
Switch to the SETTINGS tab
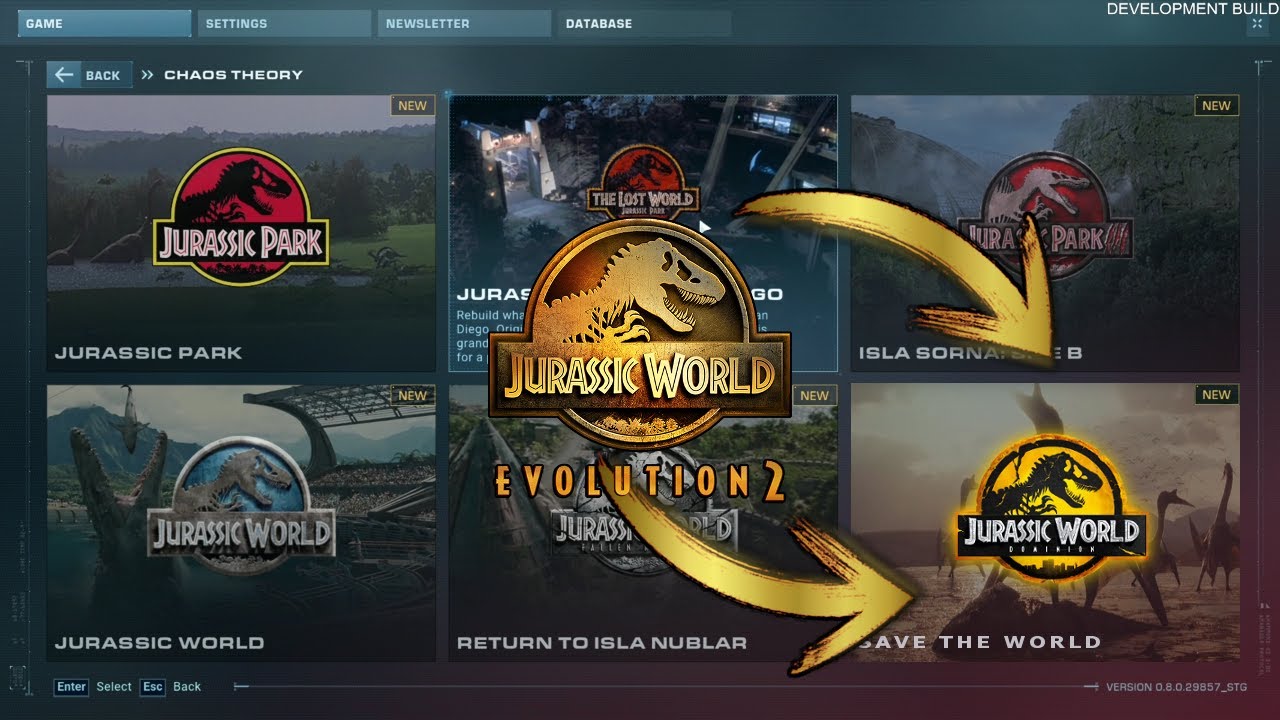[284, 24]
